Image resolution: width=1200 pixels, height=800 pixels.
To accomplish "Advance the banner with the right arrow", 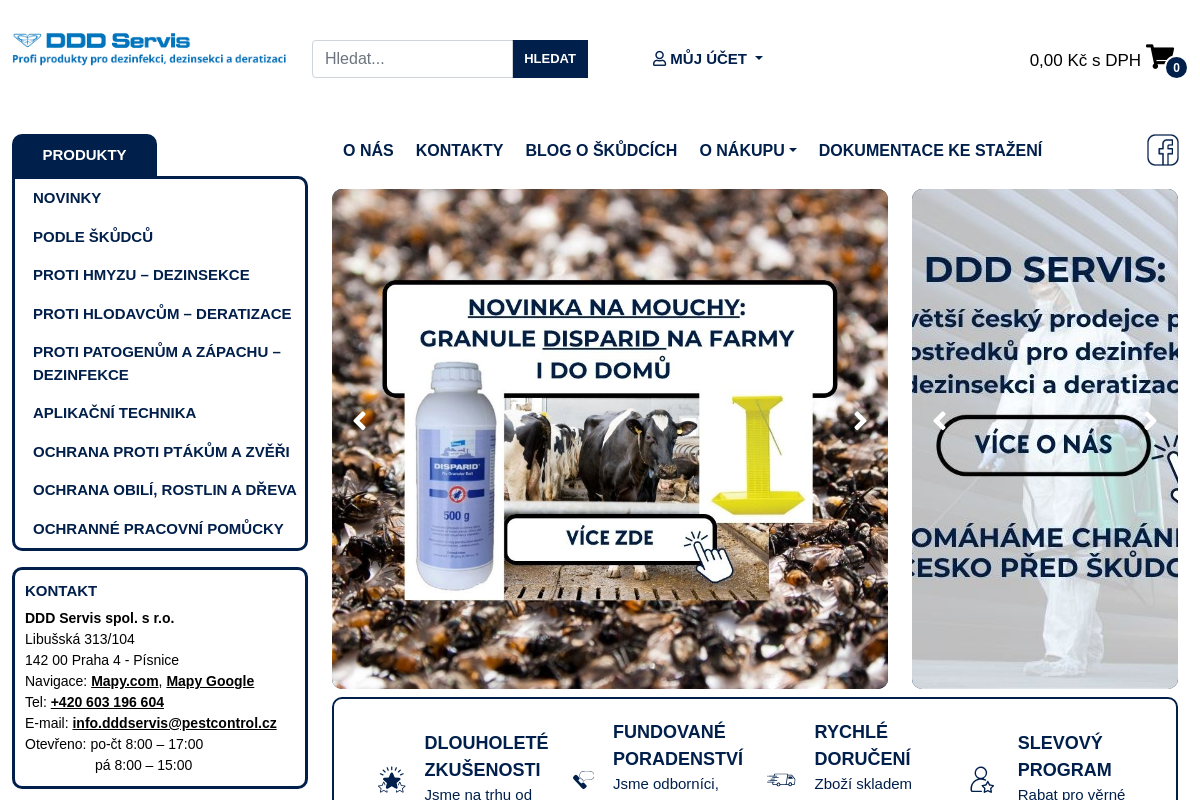I will [x=859, y=420].
